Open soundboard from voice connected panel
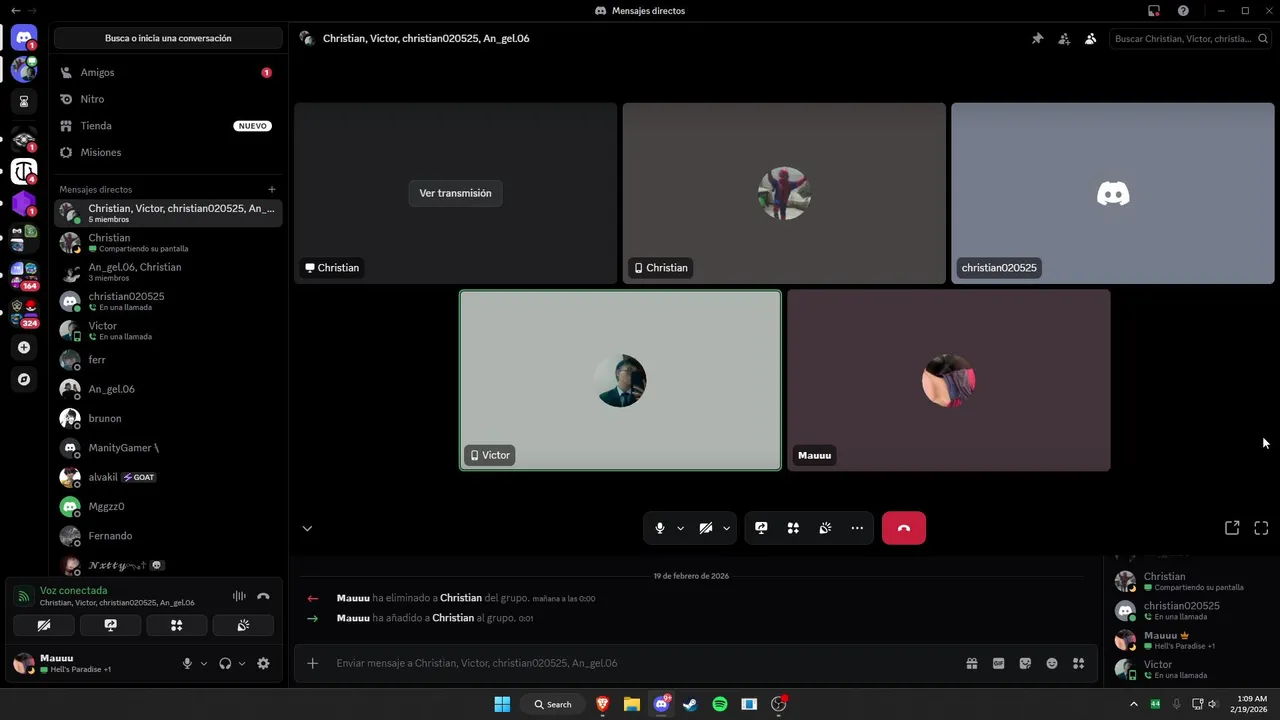The width and height of the screenshot is (1280, 720). (243, 625)
